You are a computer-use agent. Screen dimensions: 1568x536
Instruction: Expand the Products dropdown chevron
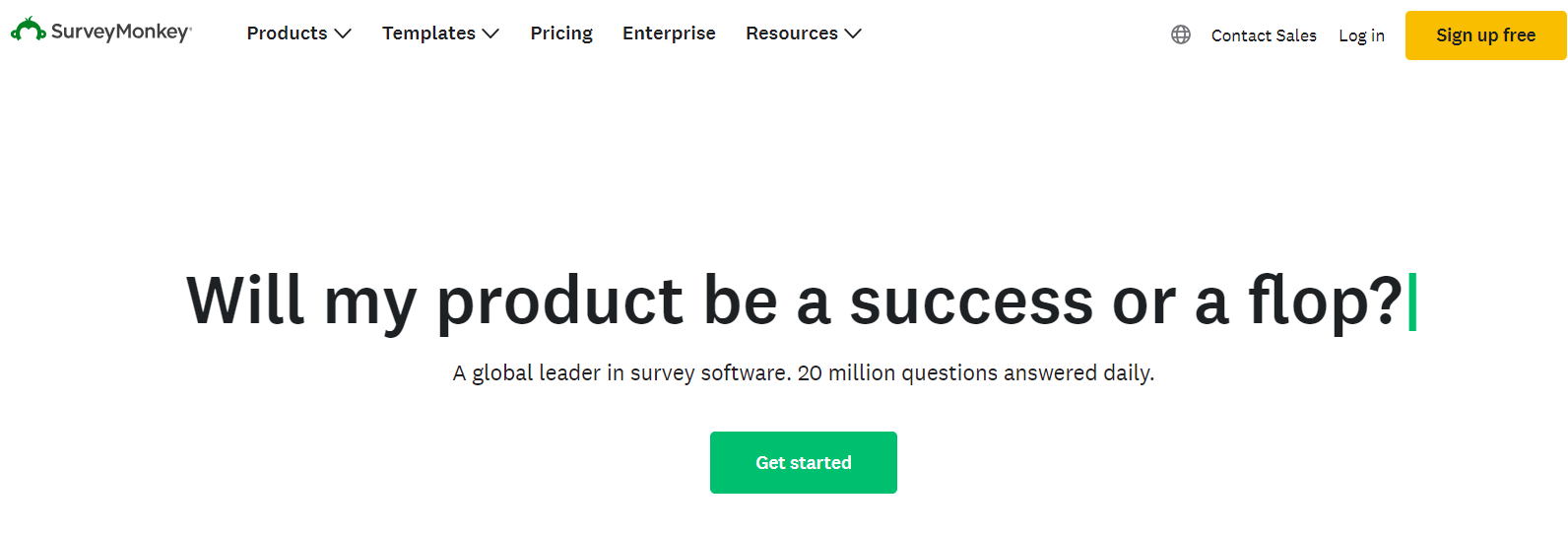point(343,33)
